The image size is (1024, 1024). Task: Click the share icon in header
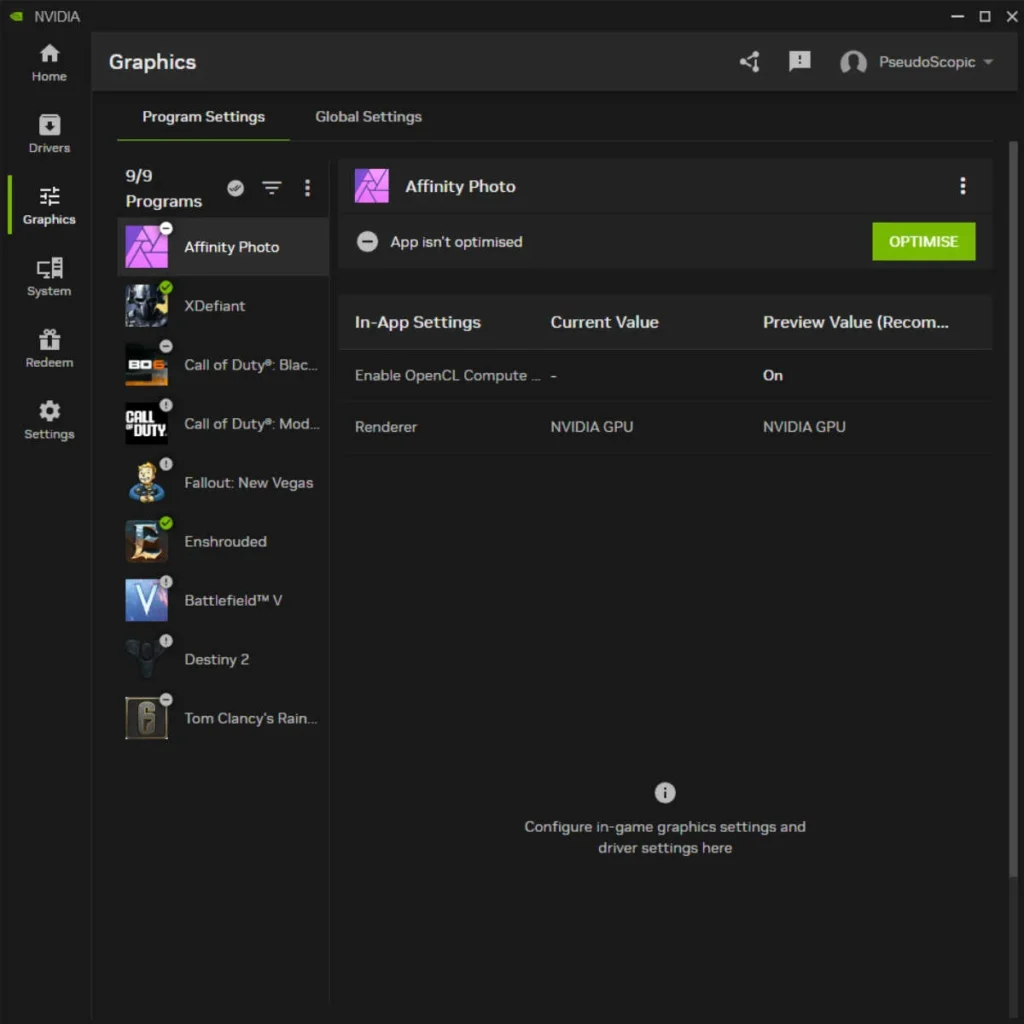pos(750,62)
